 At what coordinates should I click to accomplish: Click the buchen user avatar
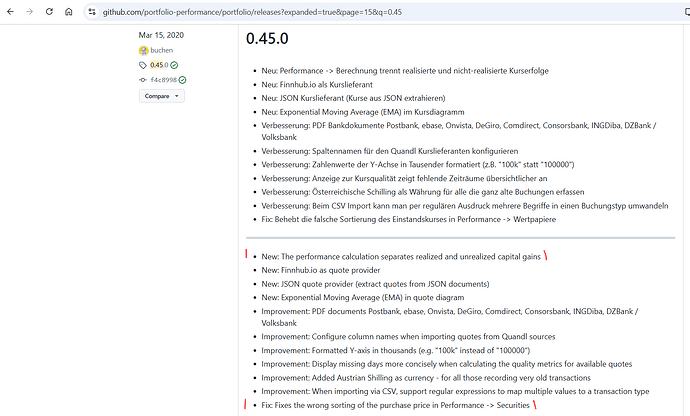coord(144,49)
